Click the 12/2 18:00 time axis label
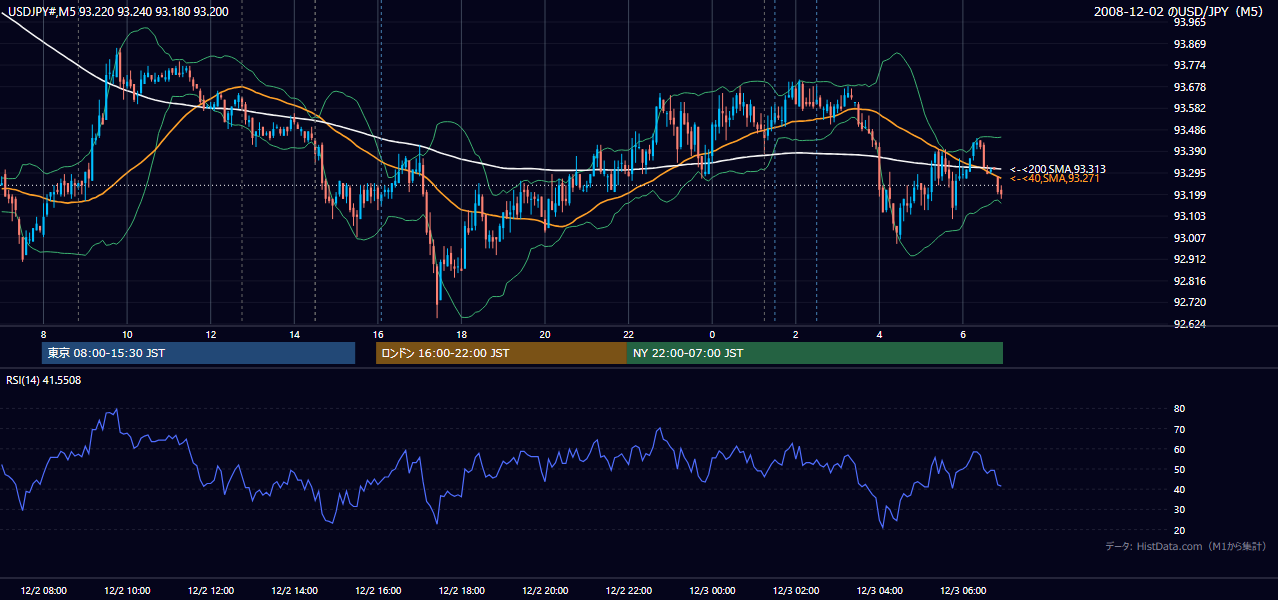 click(461, 591)
